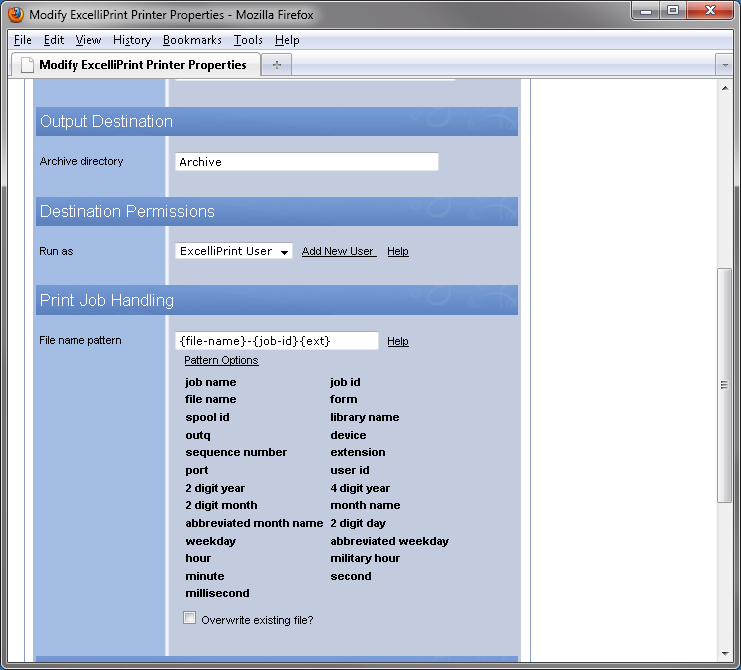Insert the 4 digit year option
Image resolution: width=741 pixels, height=670 pixels.
click(360, 488)
